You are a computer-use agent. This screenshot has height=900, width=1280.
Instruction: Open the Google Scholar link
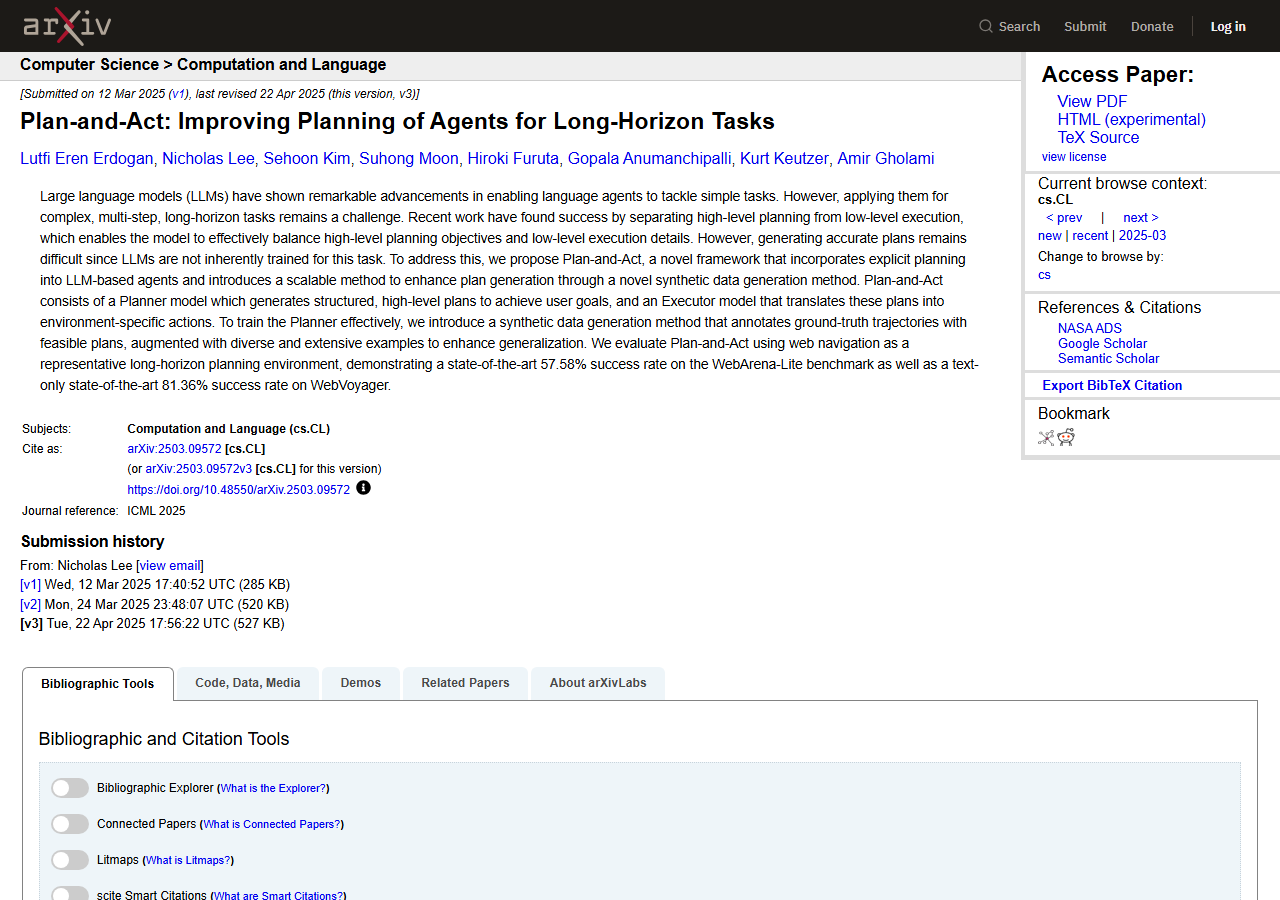tap(1103, 343)
